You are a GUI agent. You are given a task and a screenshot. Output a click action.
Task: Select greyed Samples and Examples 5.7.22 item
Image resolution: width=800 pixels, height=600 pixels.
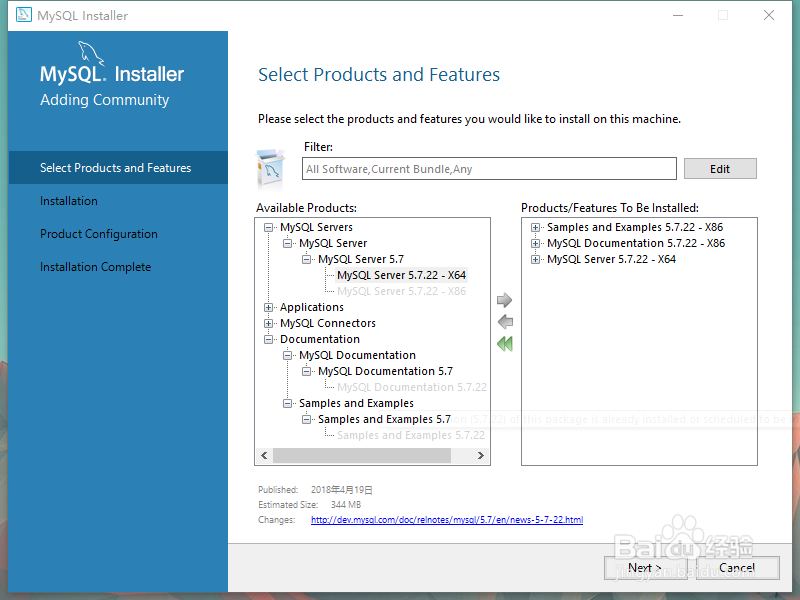(x=411, y=435)
